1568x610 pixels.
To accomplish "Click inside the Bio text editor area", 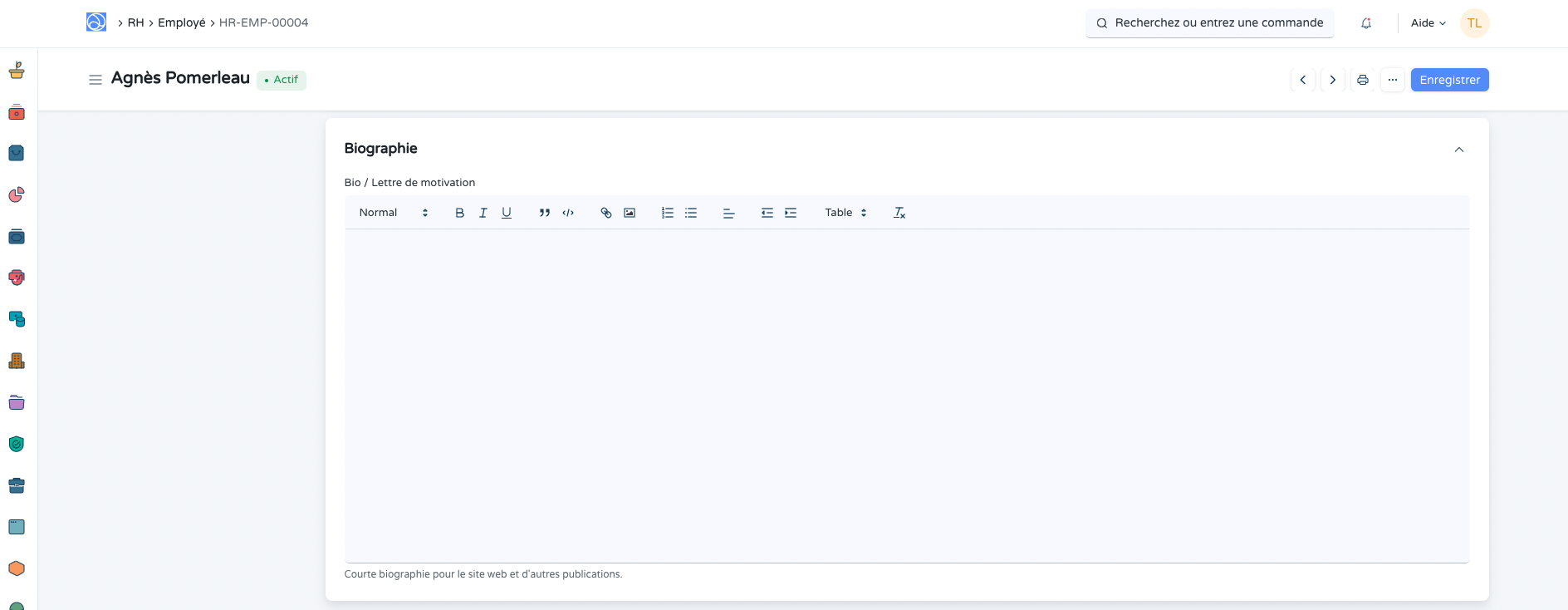I will pos(907,396).
